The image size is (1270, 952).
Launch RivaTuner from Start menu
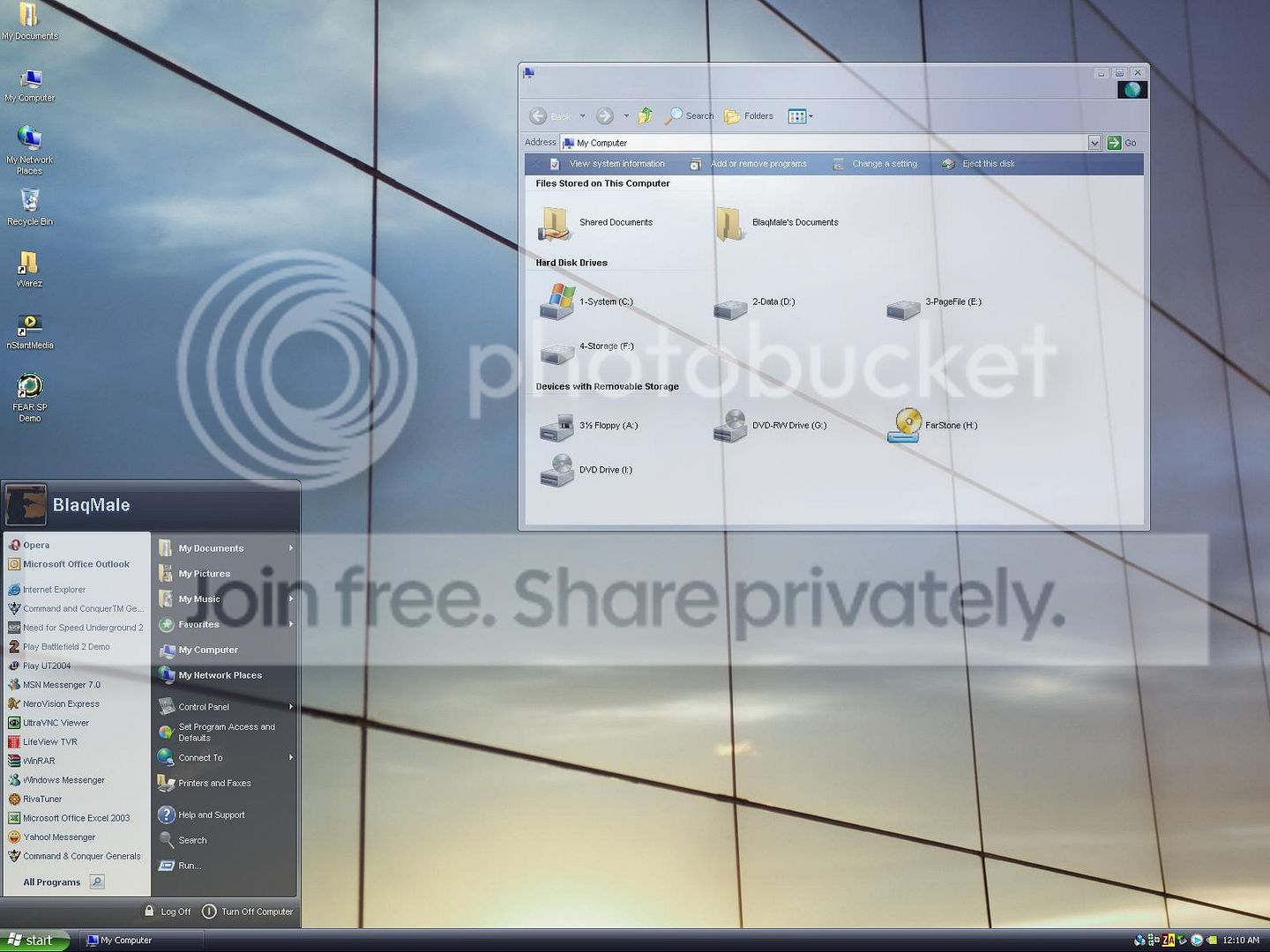pyautogui.click(x=35, y=800)
